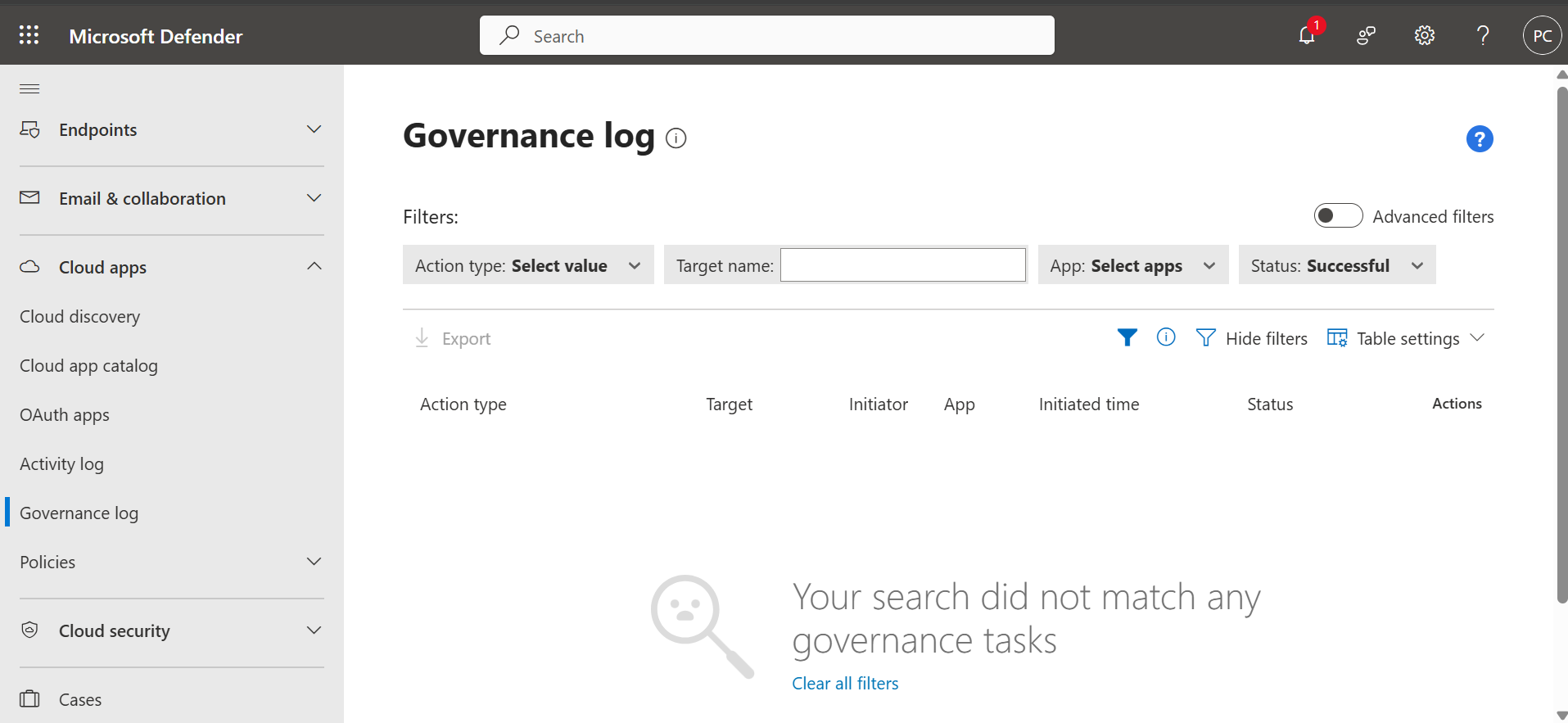This screenshot has width=1568, height=723.
Task: Click the info icon beside Governance log title
Action: (x=676, y=138)
